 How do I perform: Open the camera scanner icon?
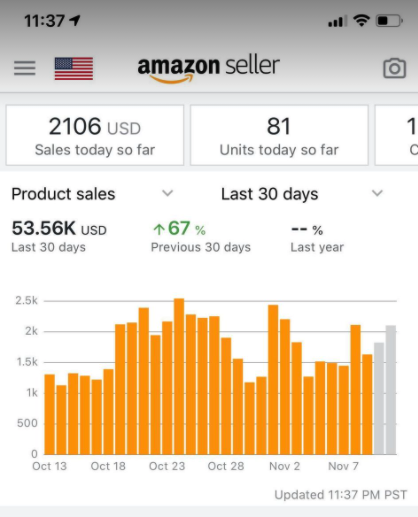394,68
